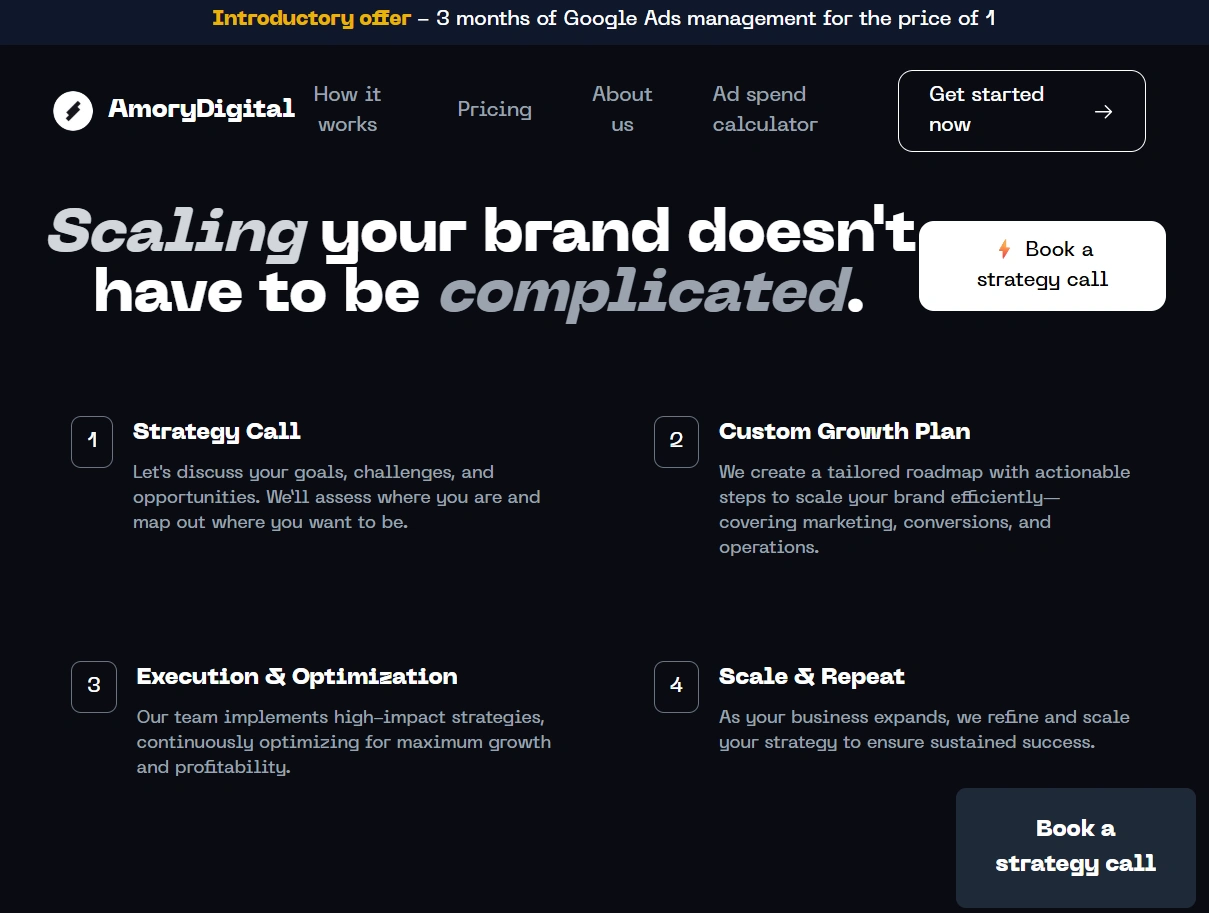Click the white Book a strategy call button
Viewport: 1209px width, 913px height.
[1042, 265]
